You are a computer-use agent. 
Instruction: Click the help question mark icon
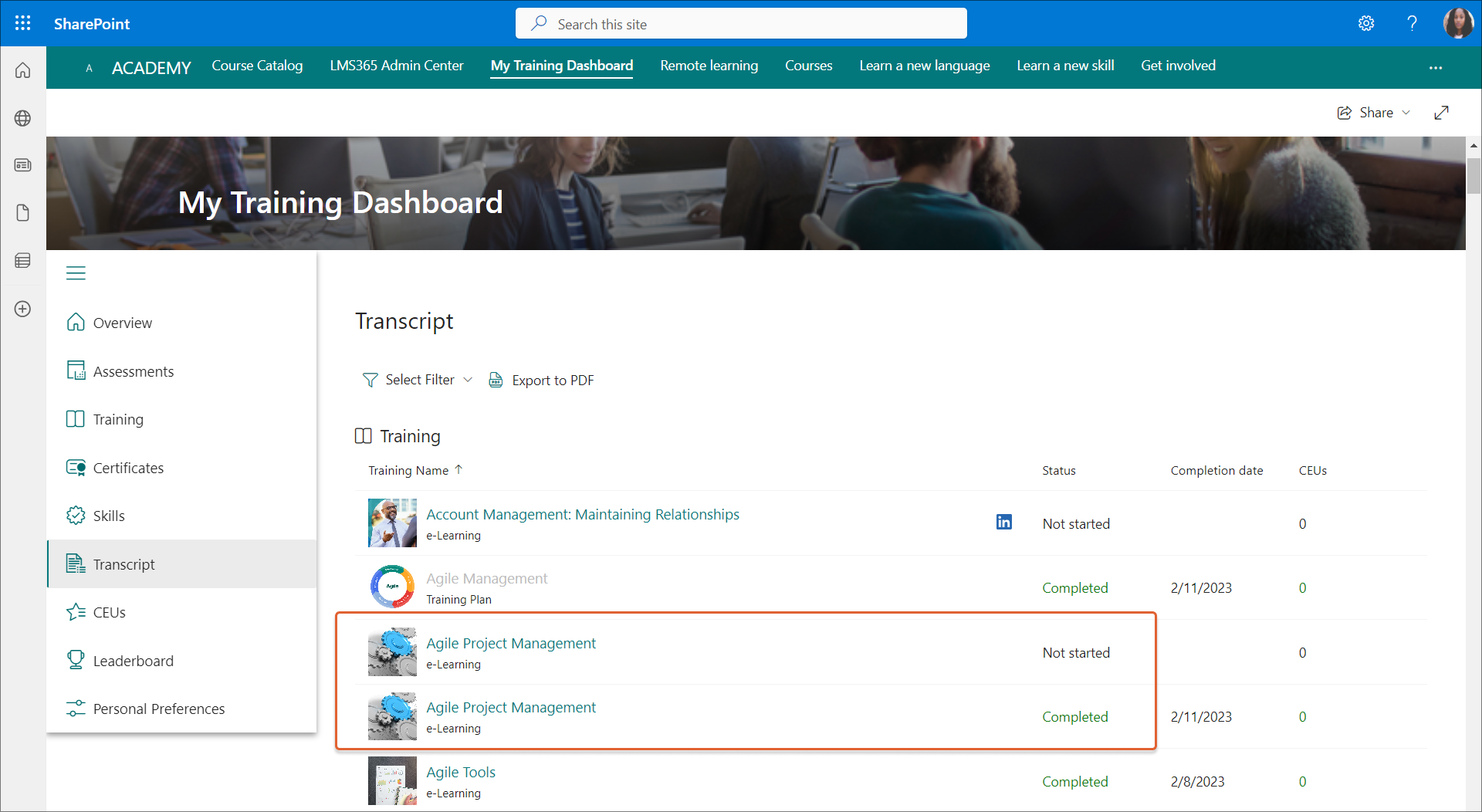point(1412,23)
